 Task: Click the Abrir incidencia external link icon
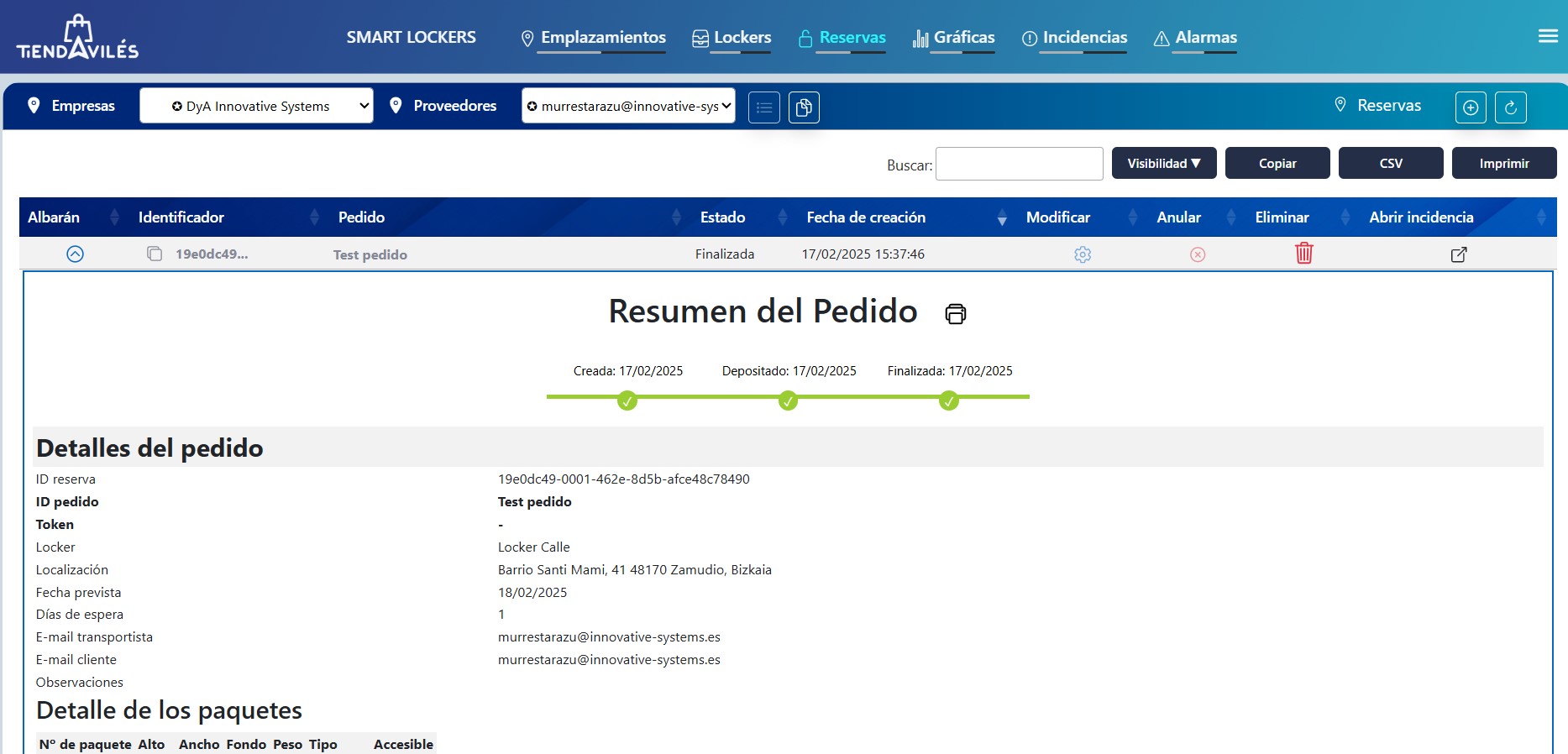click(1459, 254)
